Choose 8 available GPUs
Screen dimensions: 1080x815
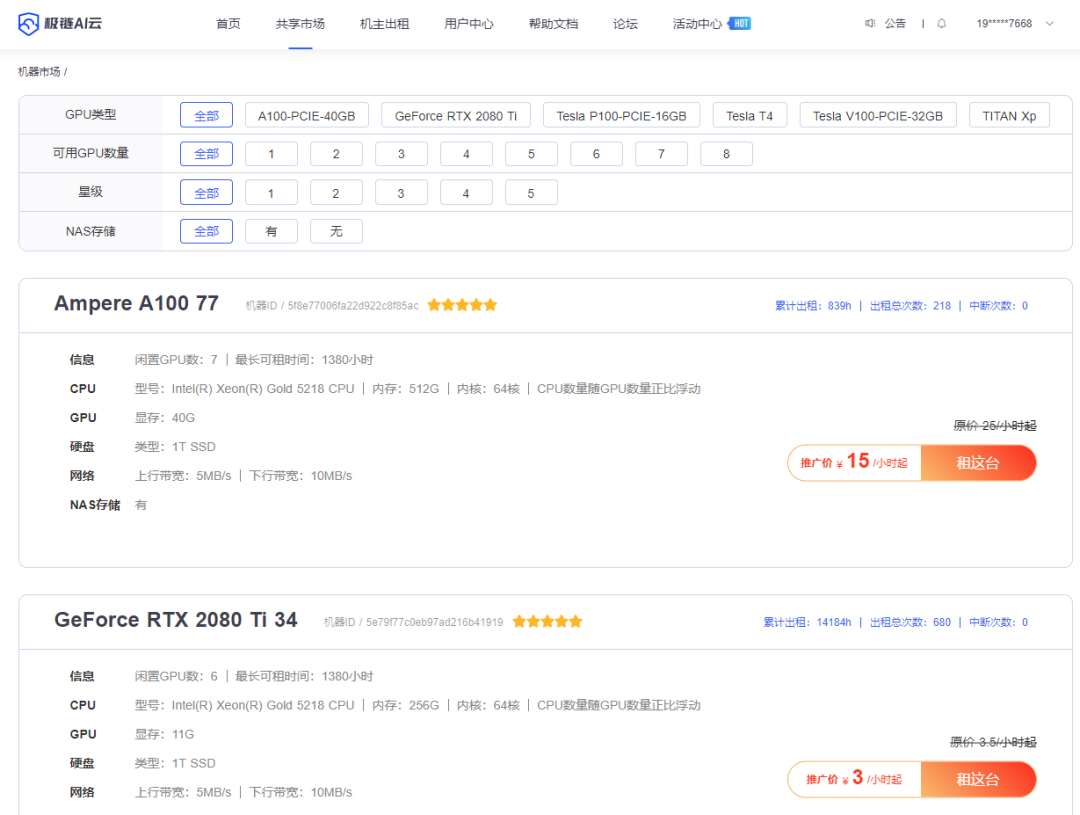[726, 154]
